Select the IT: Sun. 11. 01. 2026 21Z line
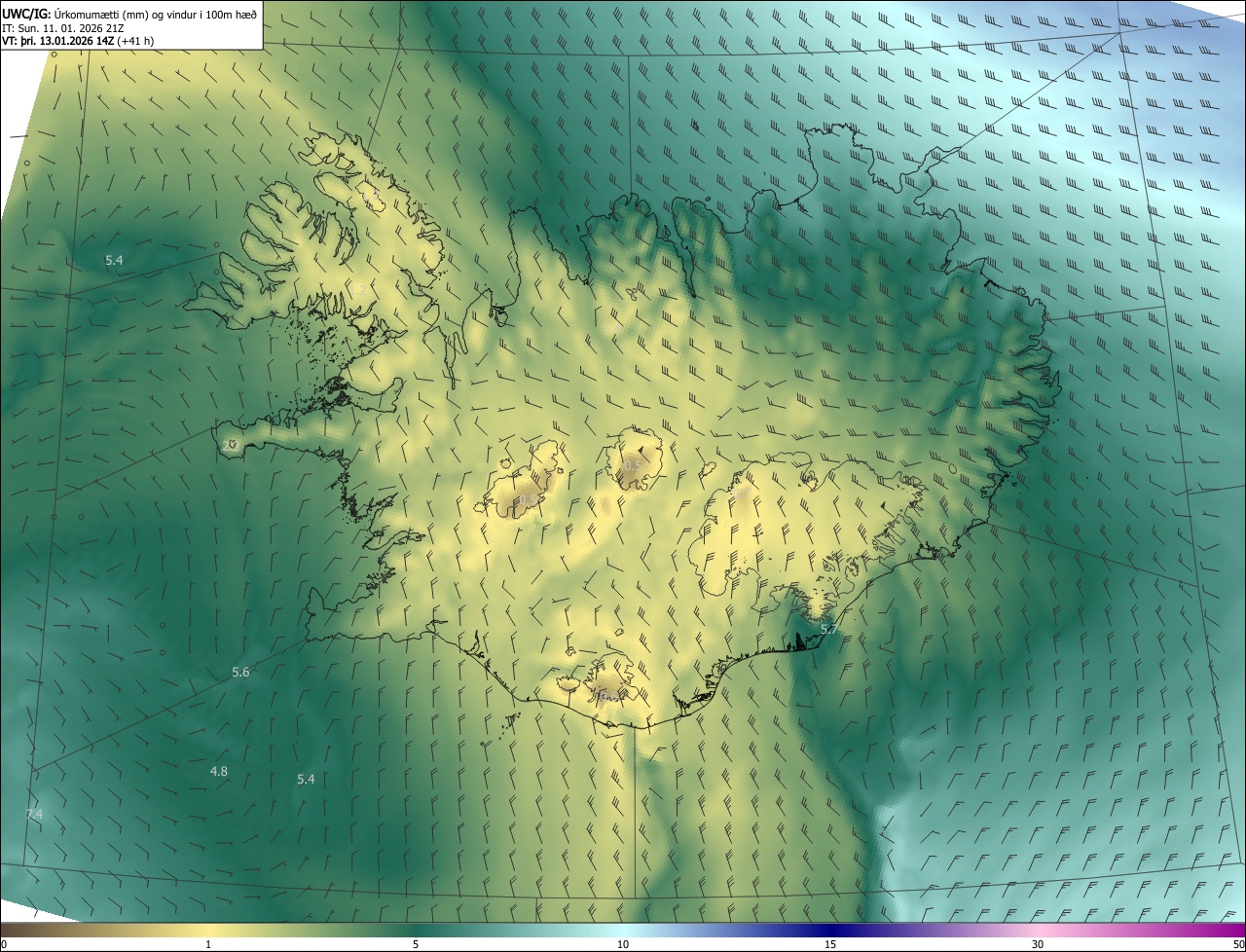 [x=62, y=27]
